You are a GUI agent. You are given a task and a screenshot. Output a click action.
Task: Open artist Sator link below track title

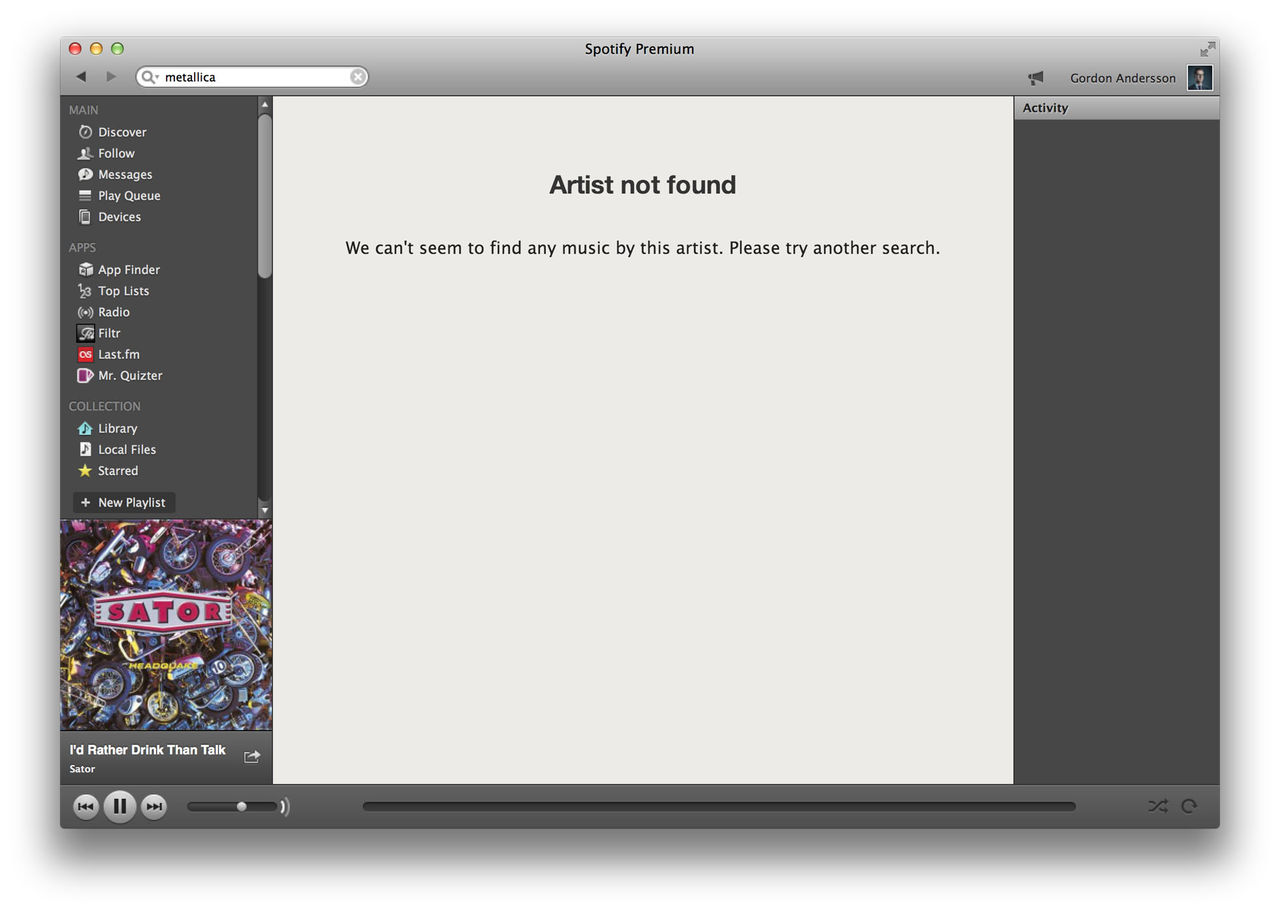[x=82, y=769]
